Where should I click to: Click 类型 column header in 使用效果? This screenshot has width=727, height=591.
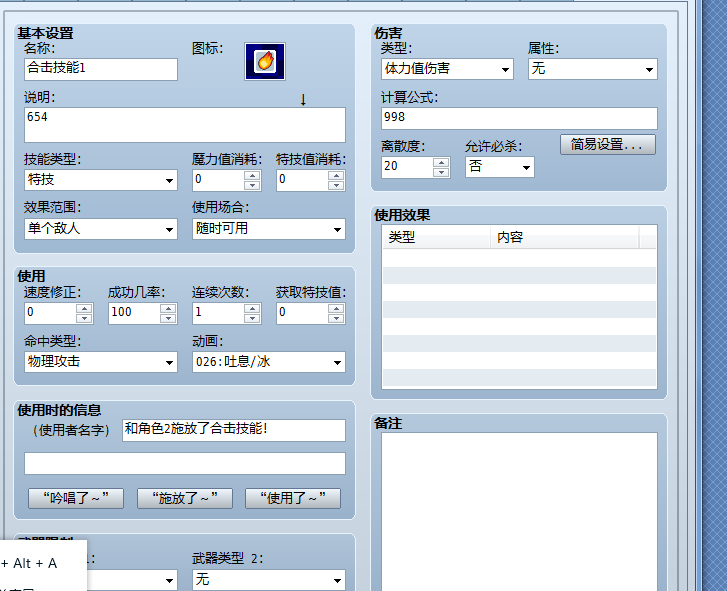pos(436,237)
